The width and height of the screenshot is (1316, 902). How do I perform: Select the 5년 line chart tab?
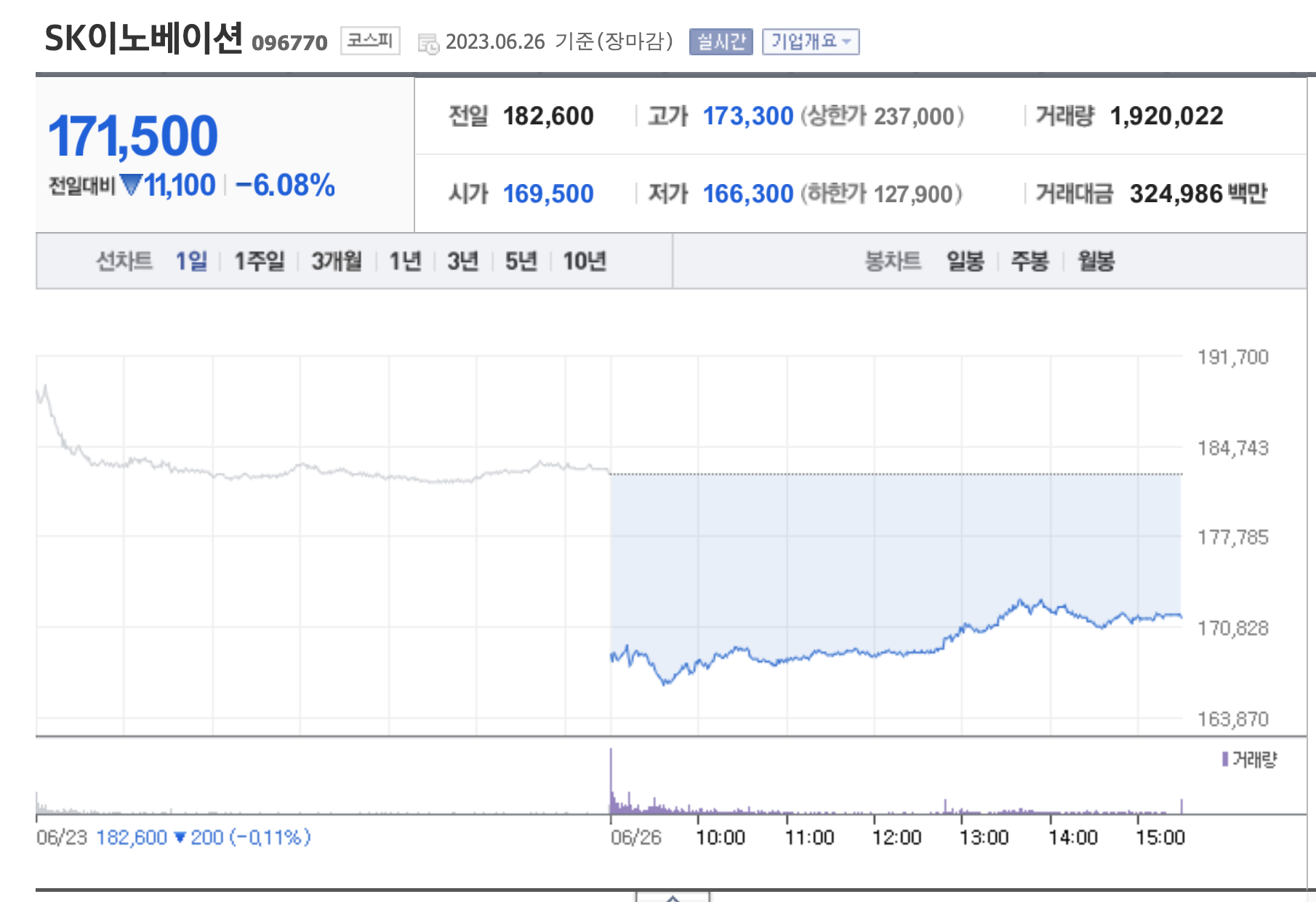click(x=521, y=260)
